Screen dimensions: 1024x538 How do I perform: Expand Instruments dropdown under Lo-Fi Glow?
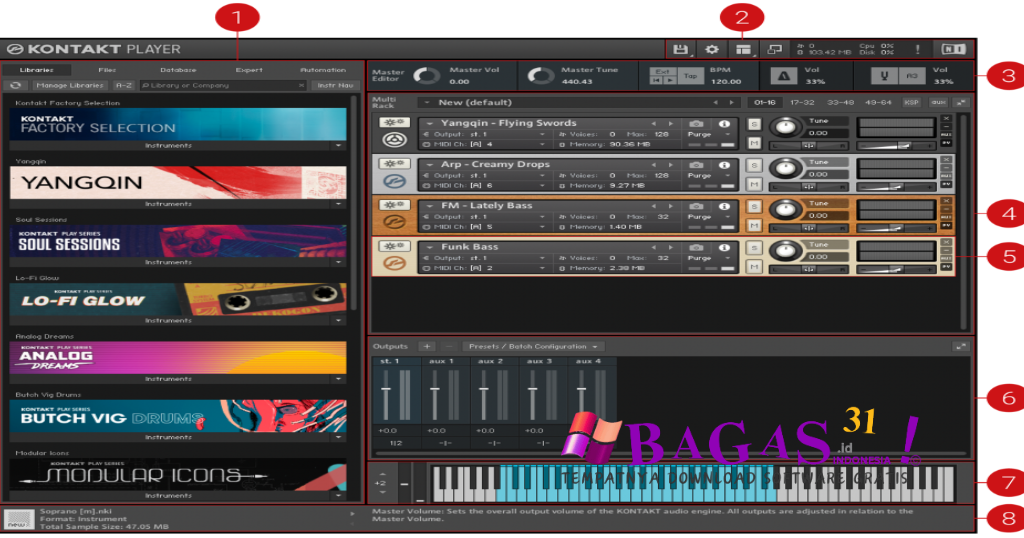(338, 321)
